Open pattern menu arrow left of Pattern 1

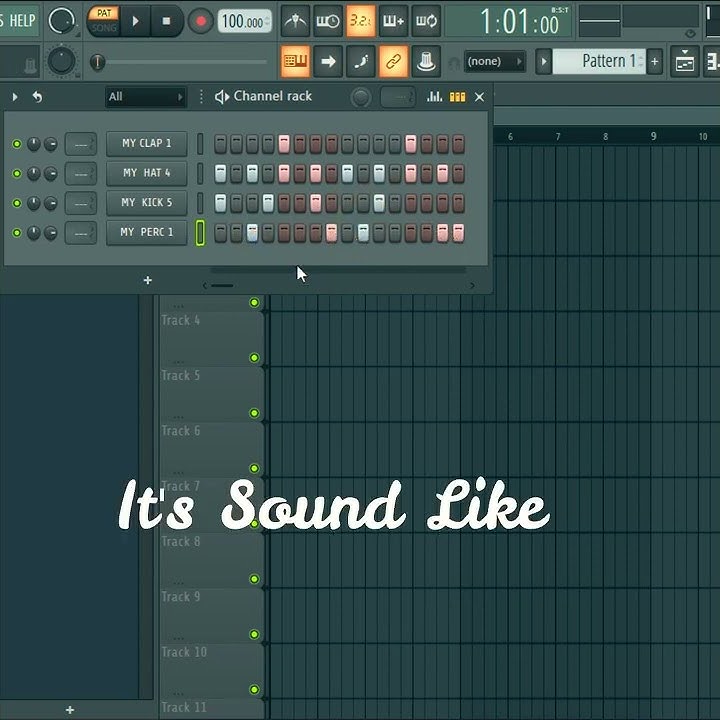coord(544,61)
